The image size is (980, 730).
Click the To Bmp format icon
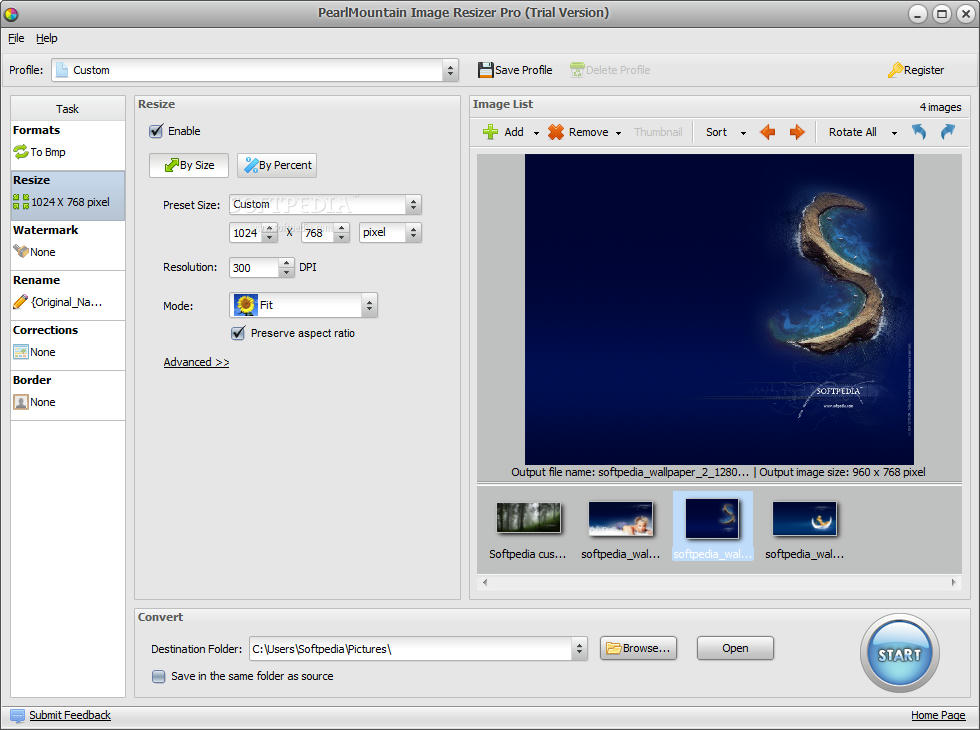pyautogui.click(x=21, y=152)
